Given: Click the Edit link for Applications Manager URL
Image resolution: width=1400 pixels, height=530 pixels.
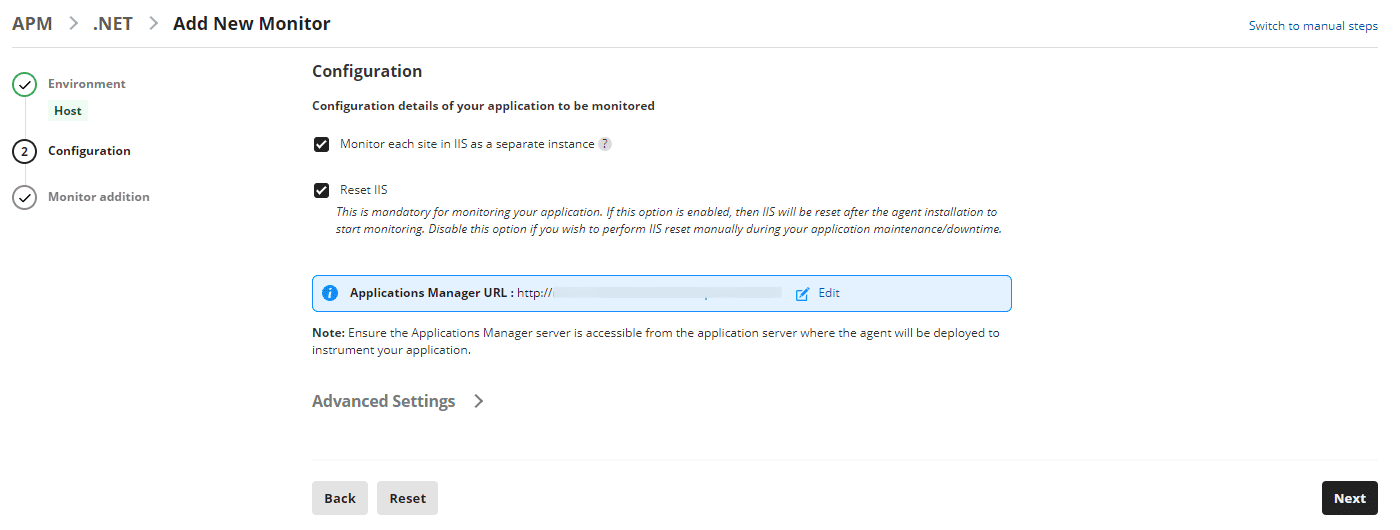Looking at the screenshot, I should click(829, 293).
